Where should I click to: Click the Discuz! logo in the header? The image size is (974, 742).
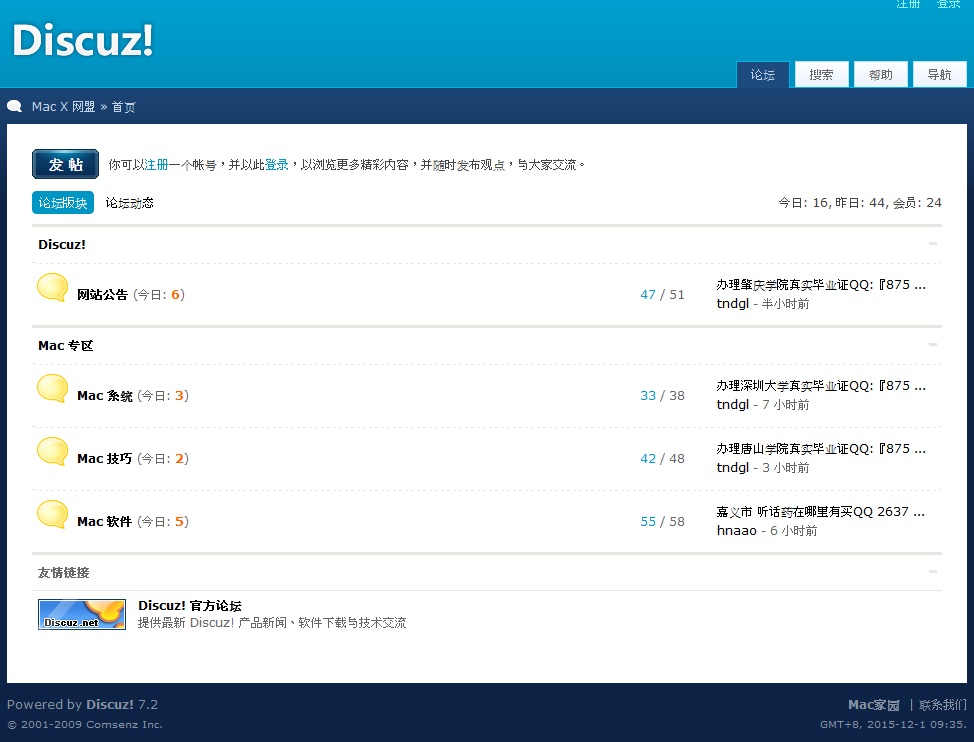click(83, 40)
